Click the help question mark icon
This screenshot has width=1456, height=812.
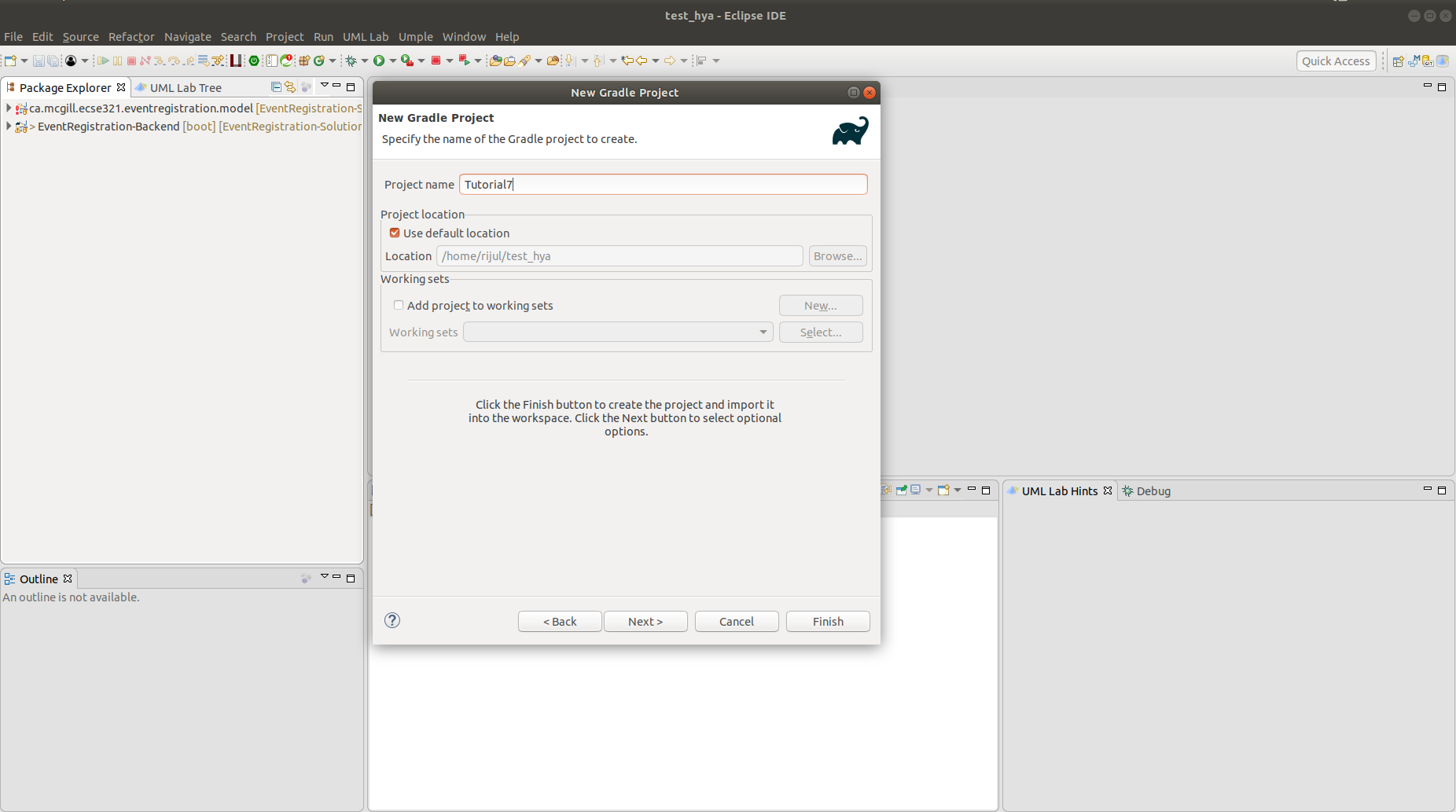click(x=392, y=620)
